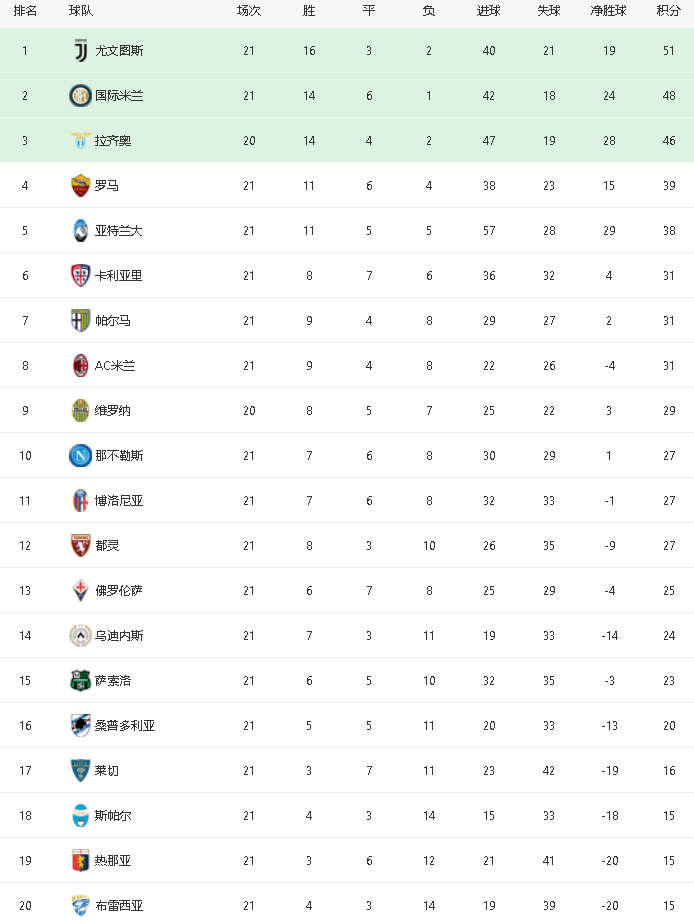Open team name 亚特兰大
This screenshot has height=924, width=694.
point(118,231)
